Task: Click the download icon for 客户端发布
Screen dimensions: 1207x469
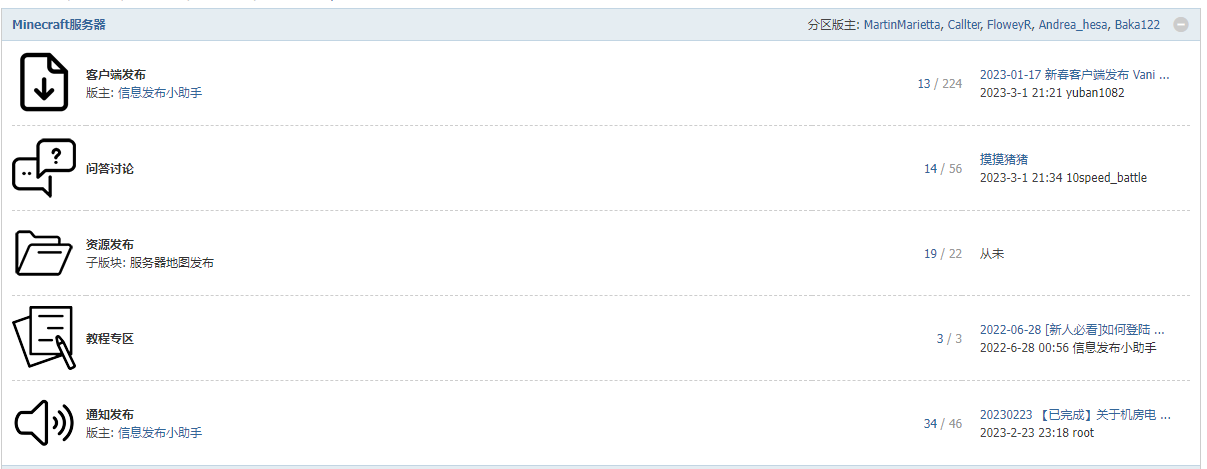Action: [44, 83]
